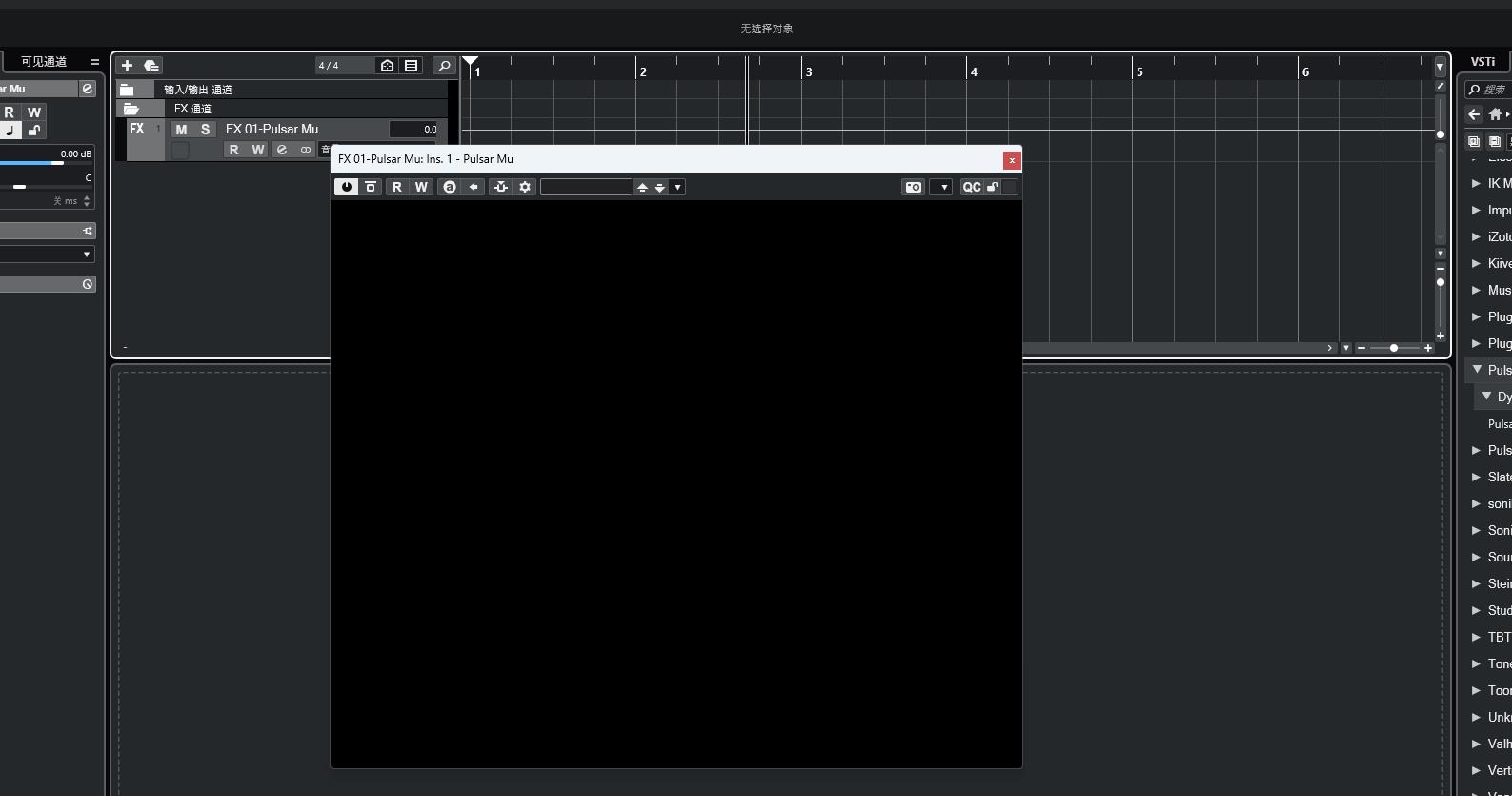Click the horizontal zoom slider handle

(x=1394, y=348)
